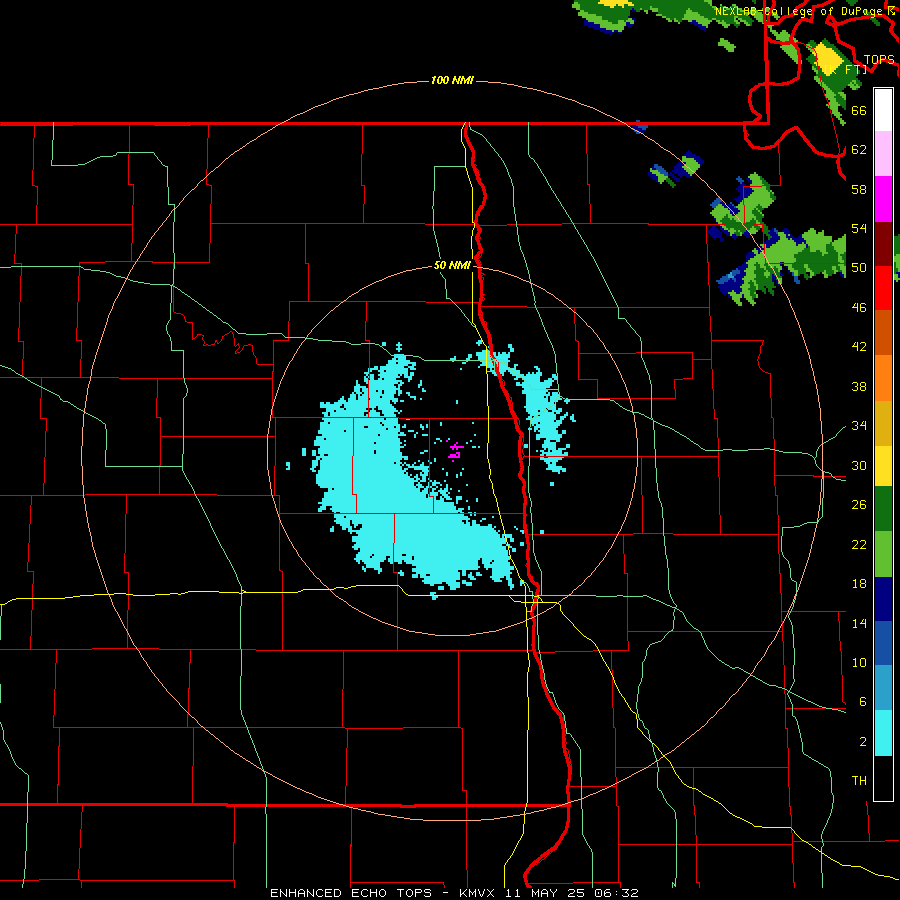This screenshot has width=900, height=900.
Task: Click the 26 value on the legend scale
Action: click(859, 505)
